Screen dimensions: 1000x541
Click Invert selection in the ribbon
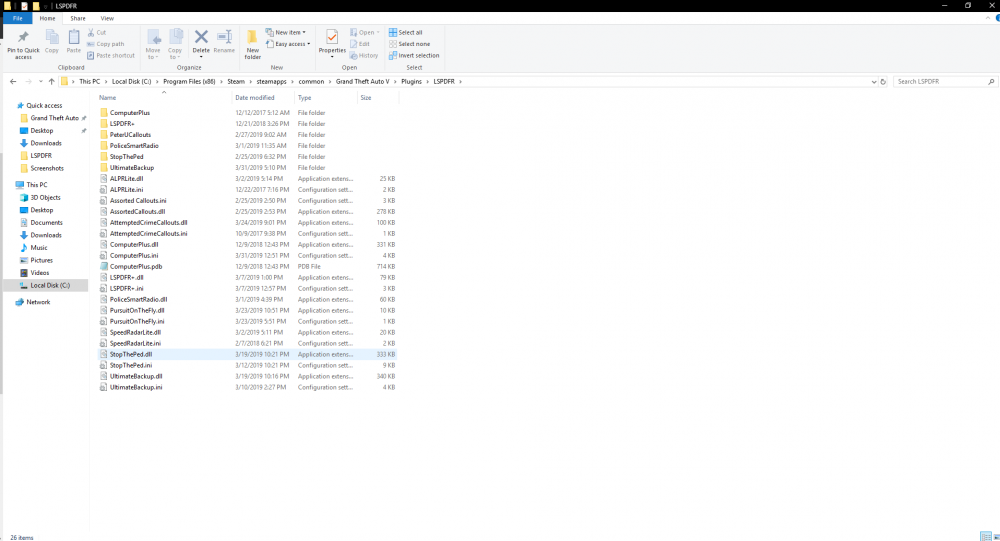tap(414, 56)
